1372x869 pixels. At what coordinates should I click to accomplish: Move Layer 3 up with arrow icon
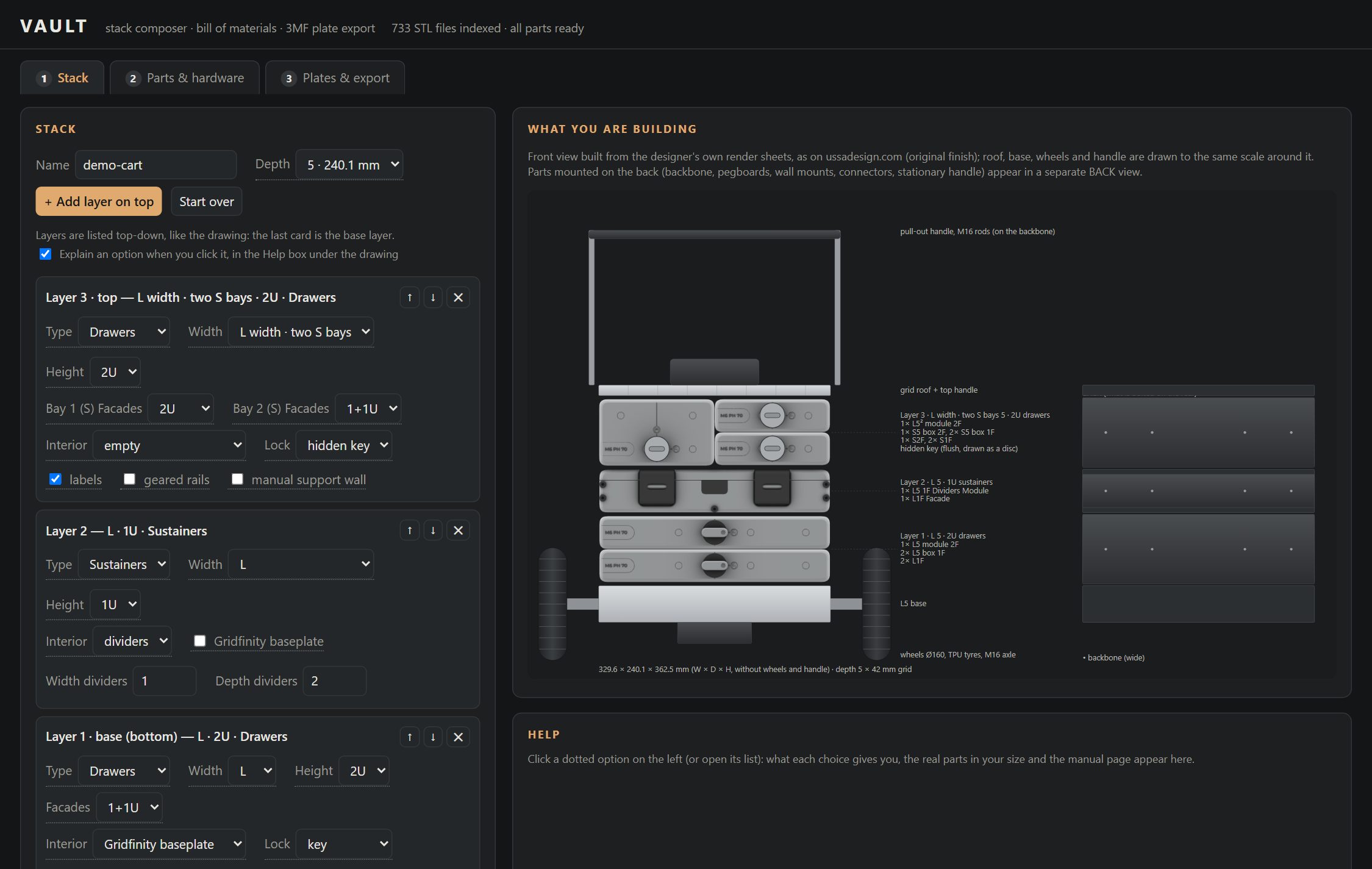point(409,298)
